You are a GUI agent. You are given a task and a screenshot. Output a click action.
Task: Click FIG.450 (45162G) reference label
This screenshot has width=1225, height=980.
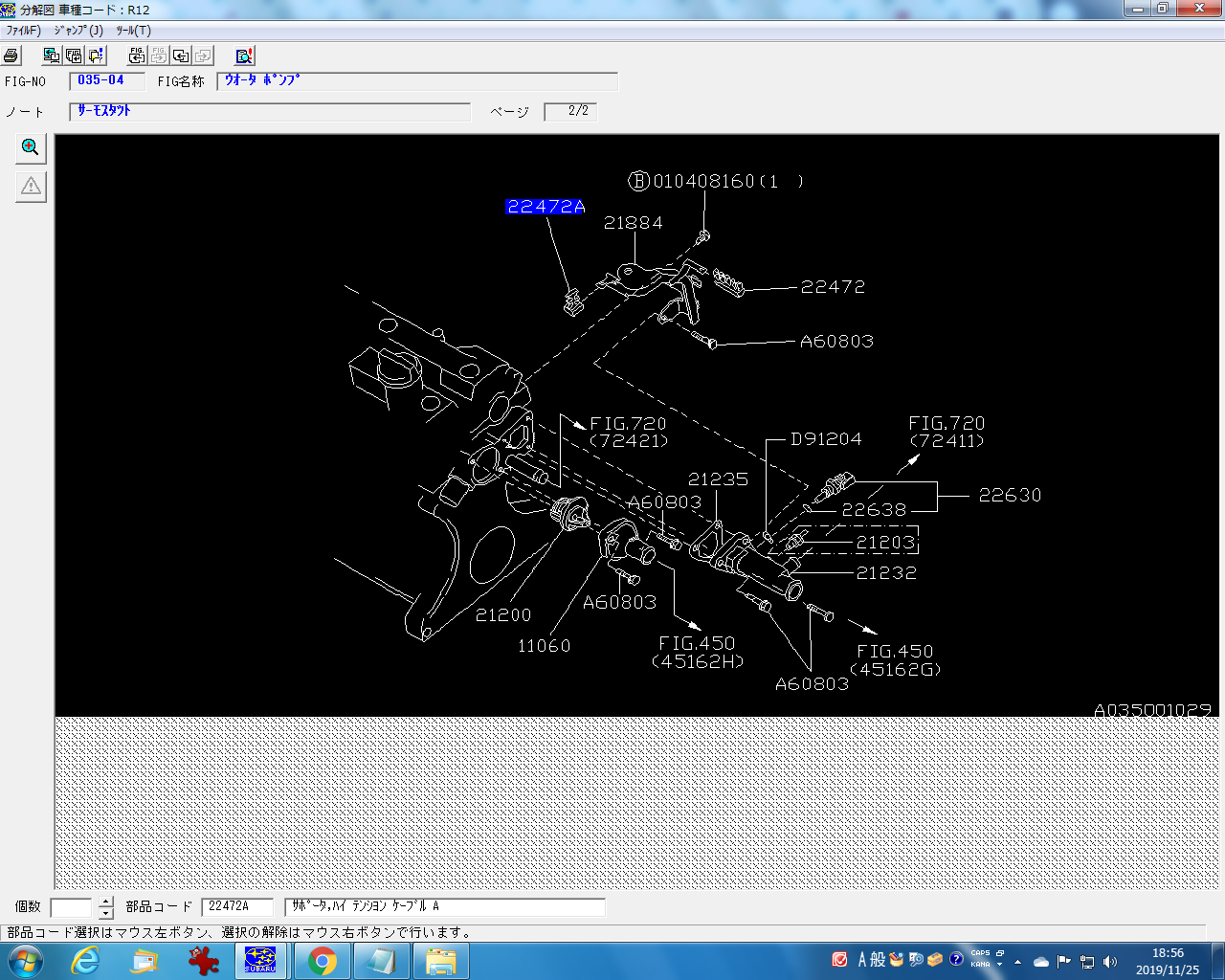(895, 659)
